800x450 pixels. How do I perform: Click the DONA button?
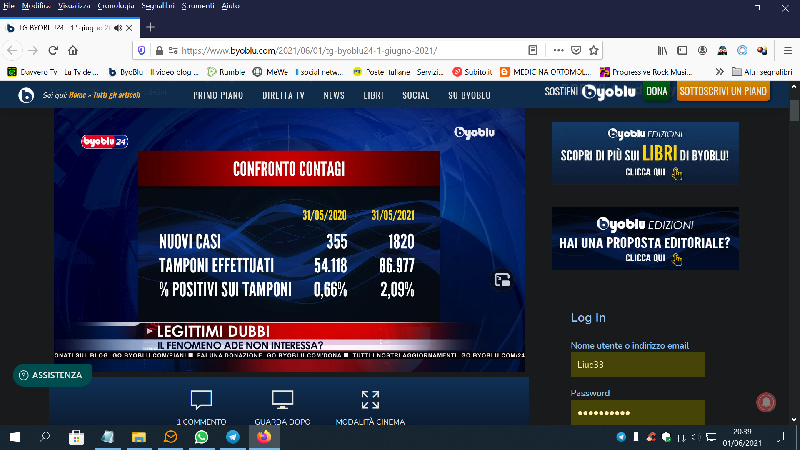657,91
